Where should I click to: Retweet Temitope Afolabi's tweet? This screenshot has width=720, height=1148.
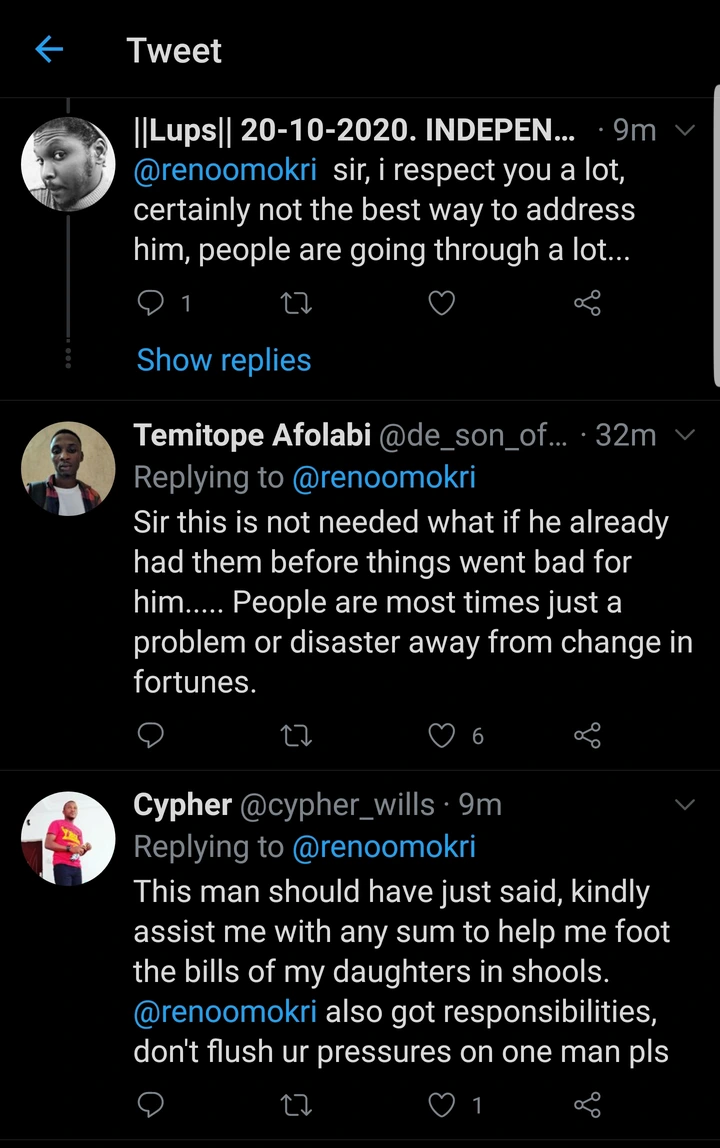pyautogui.click(x=297, y=736)
